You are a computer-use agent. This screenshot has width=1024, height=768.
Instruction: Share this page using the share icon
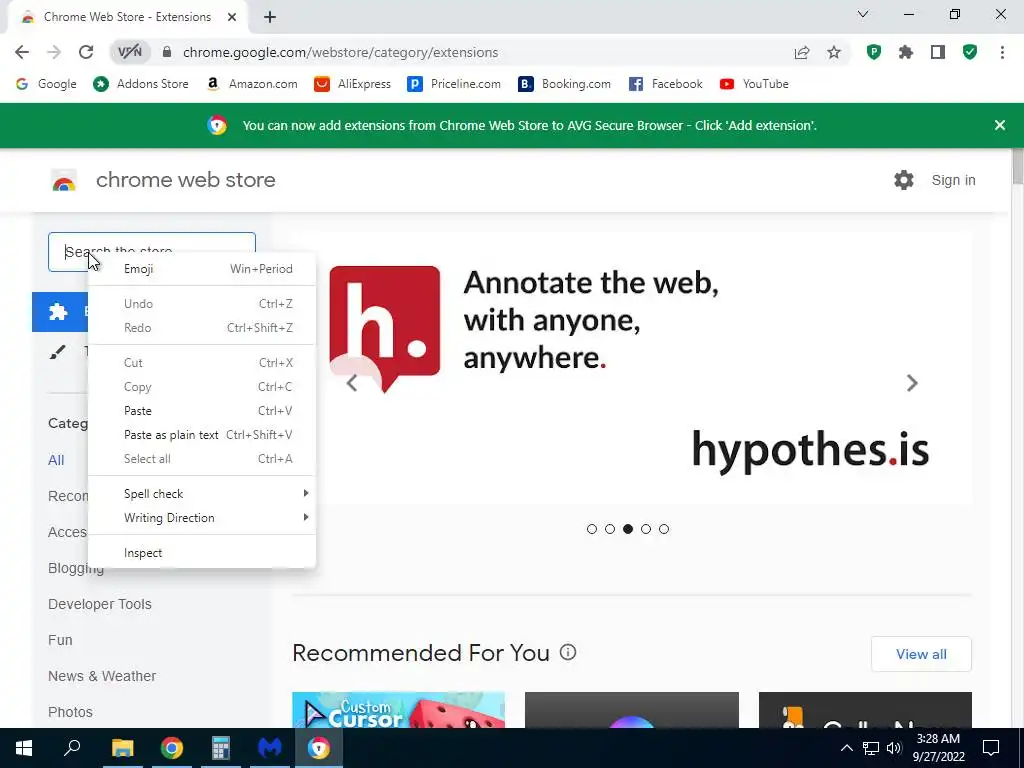[802, 52]
